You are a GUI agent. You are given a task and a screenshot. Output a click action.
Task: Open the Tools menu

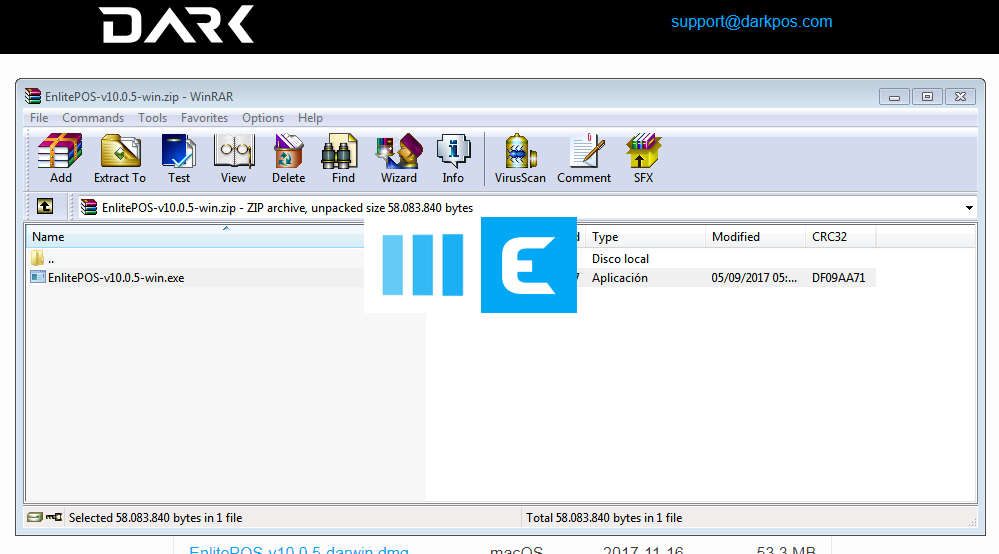152,118
